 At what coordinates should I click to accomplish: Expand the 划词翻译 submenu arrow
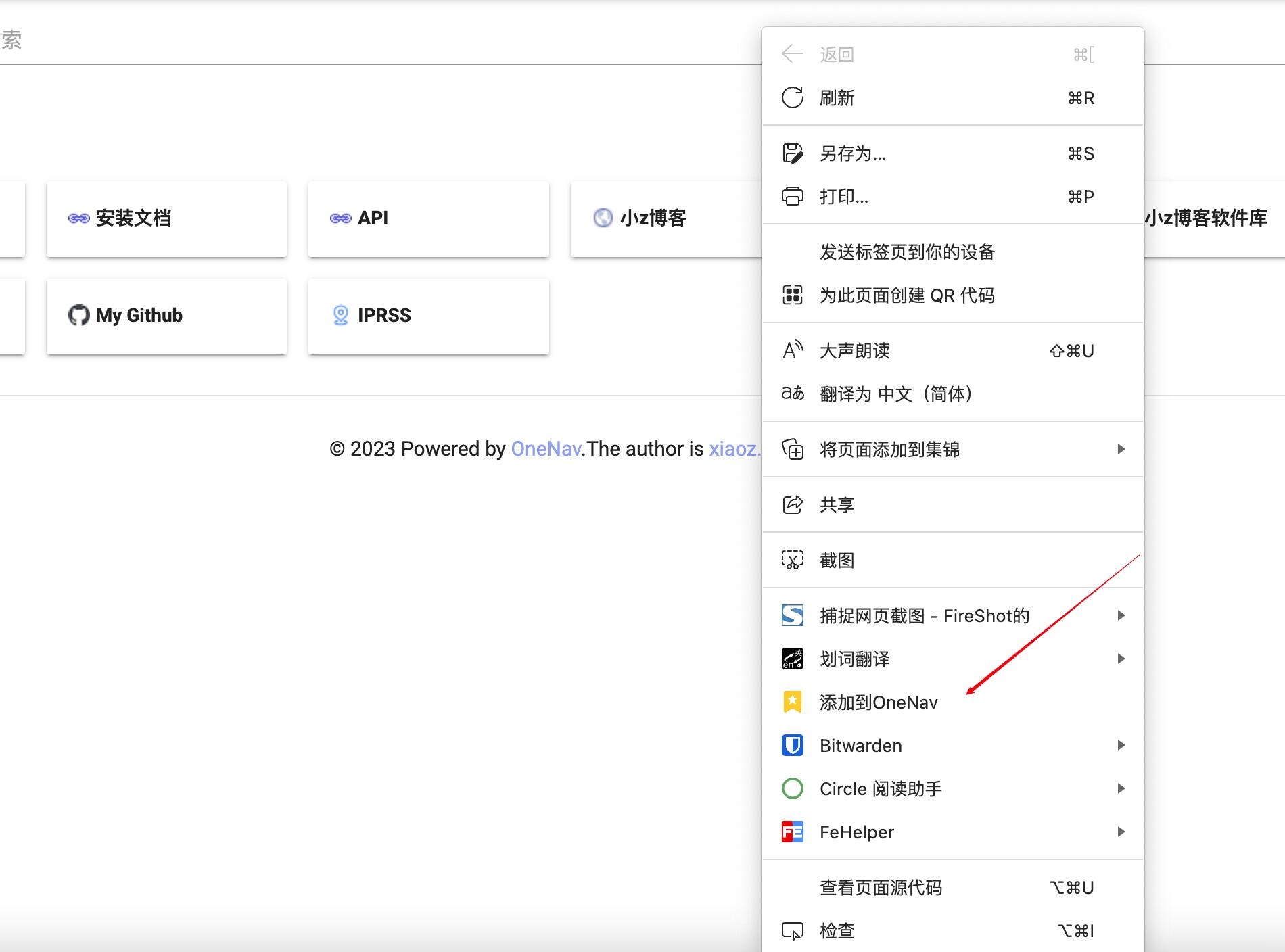click(1121, 659)
